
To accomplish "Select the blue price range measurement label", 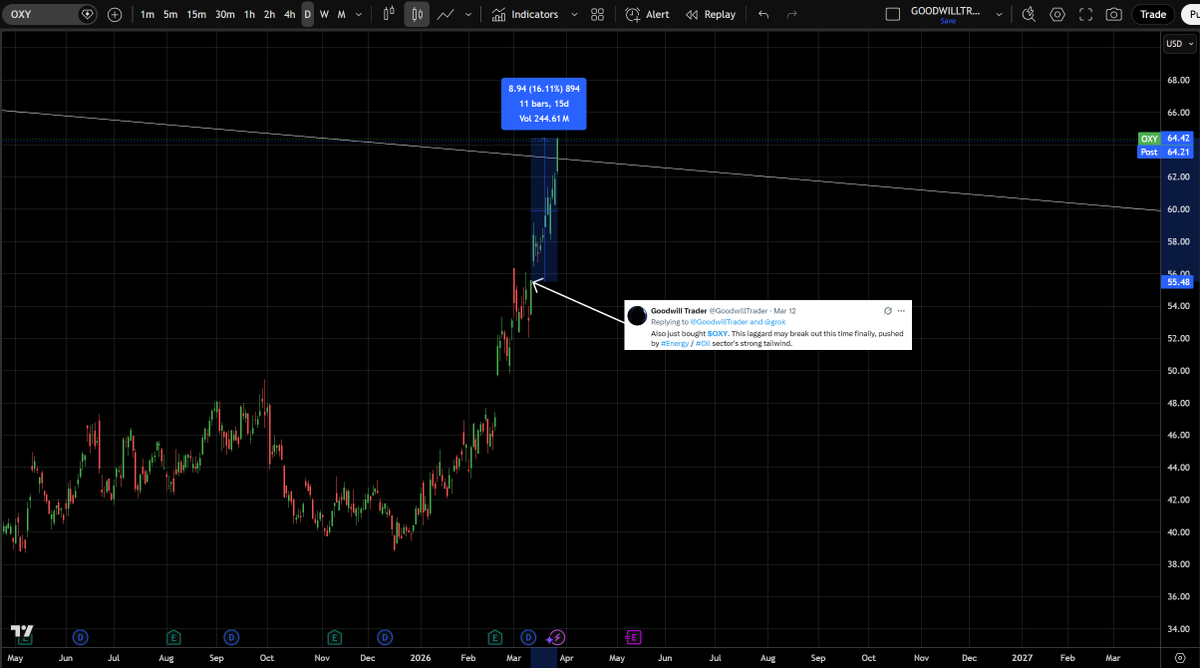I will pyautogui.click(x=544, y=104).
